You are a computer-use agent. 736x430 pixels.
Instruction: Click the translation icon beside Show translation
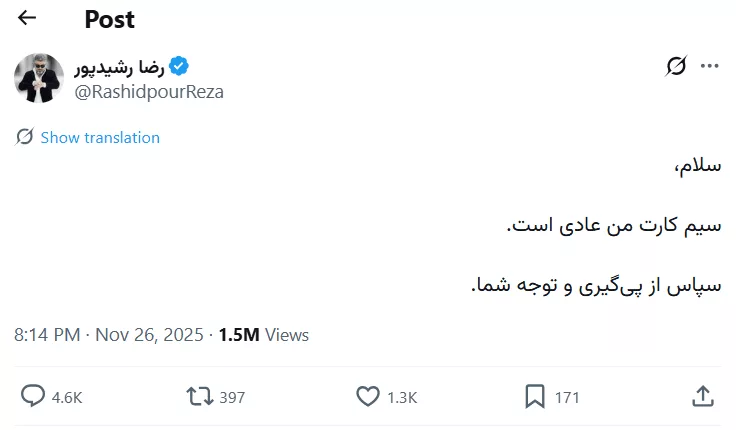click(x=25, y=137)
